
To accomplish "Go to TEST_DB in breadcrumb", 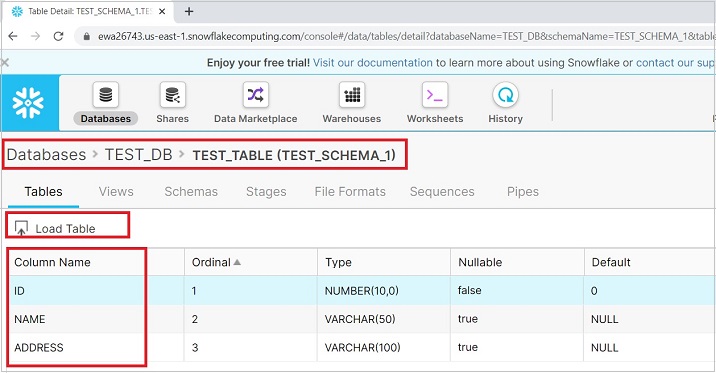I will tap(138, 155).
